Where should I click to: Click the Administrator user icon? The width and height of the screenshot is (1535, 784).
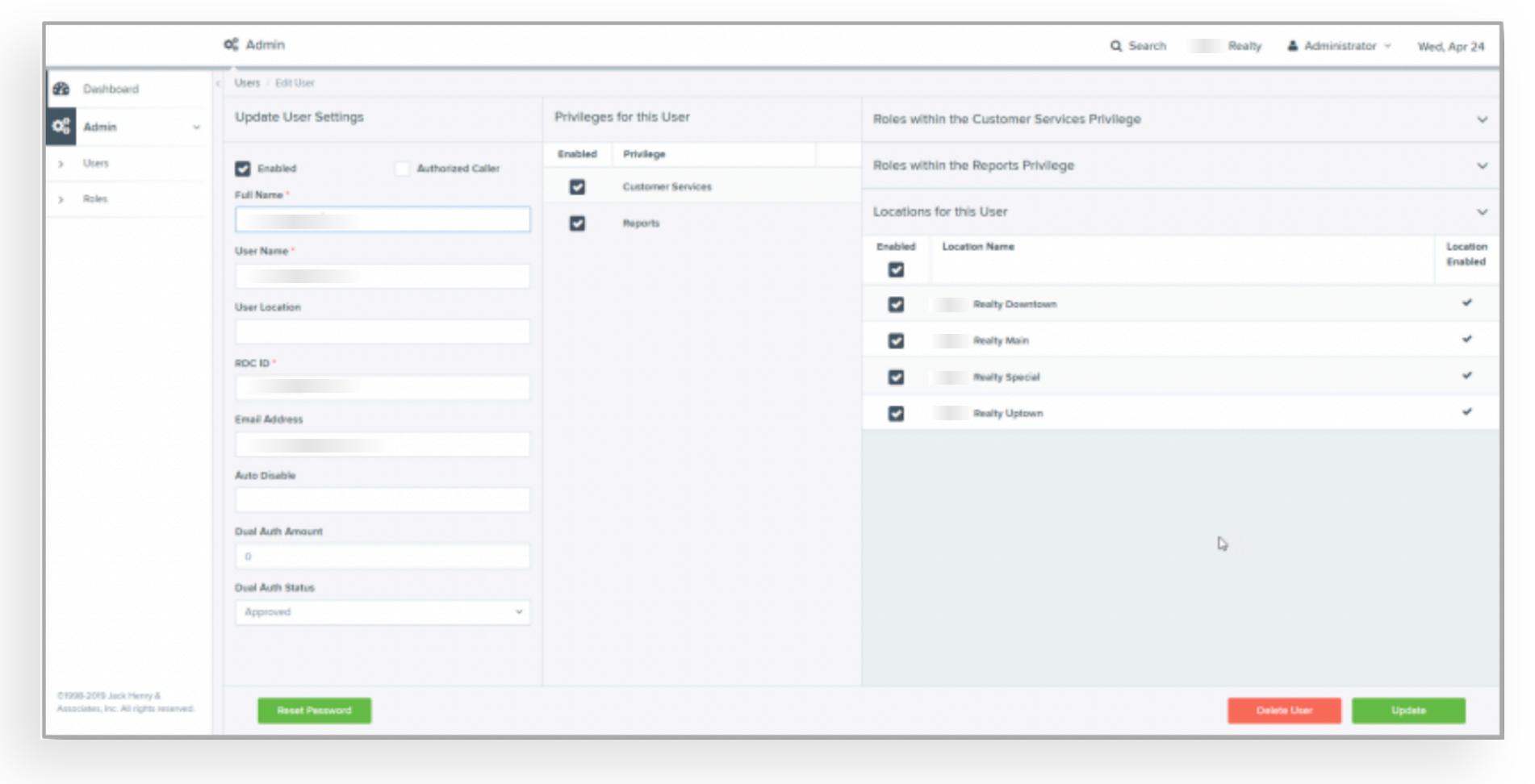1292,46
